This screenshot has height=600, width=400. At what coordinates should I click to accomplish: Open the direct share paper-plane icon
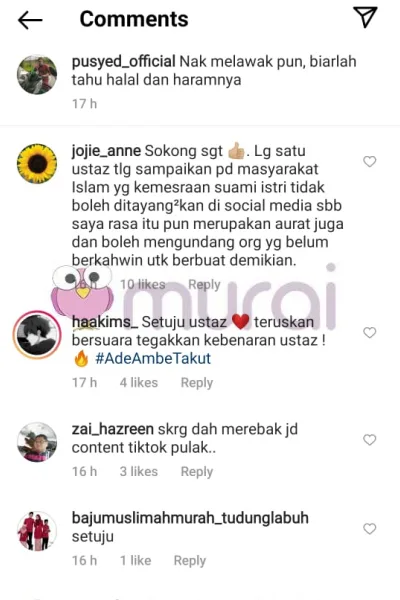[365, 17]
